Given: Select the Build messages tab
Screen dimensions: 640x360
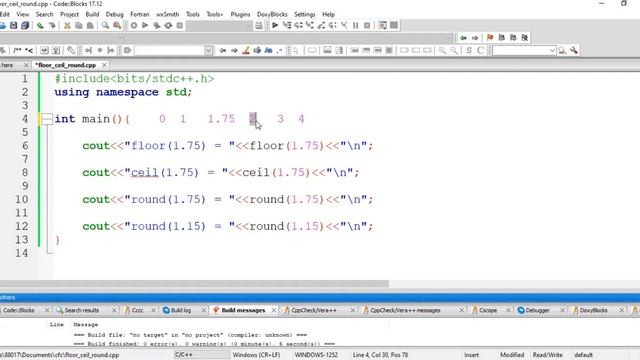Looking at the screenshot, I should 243,310.
